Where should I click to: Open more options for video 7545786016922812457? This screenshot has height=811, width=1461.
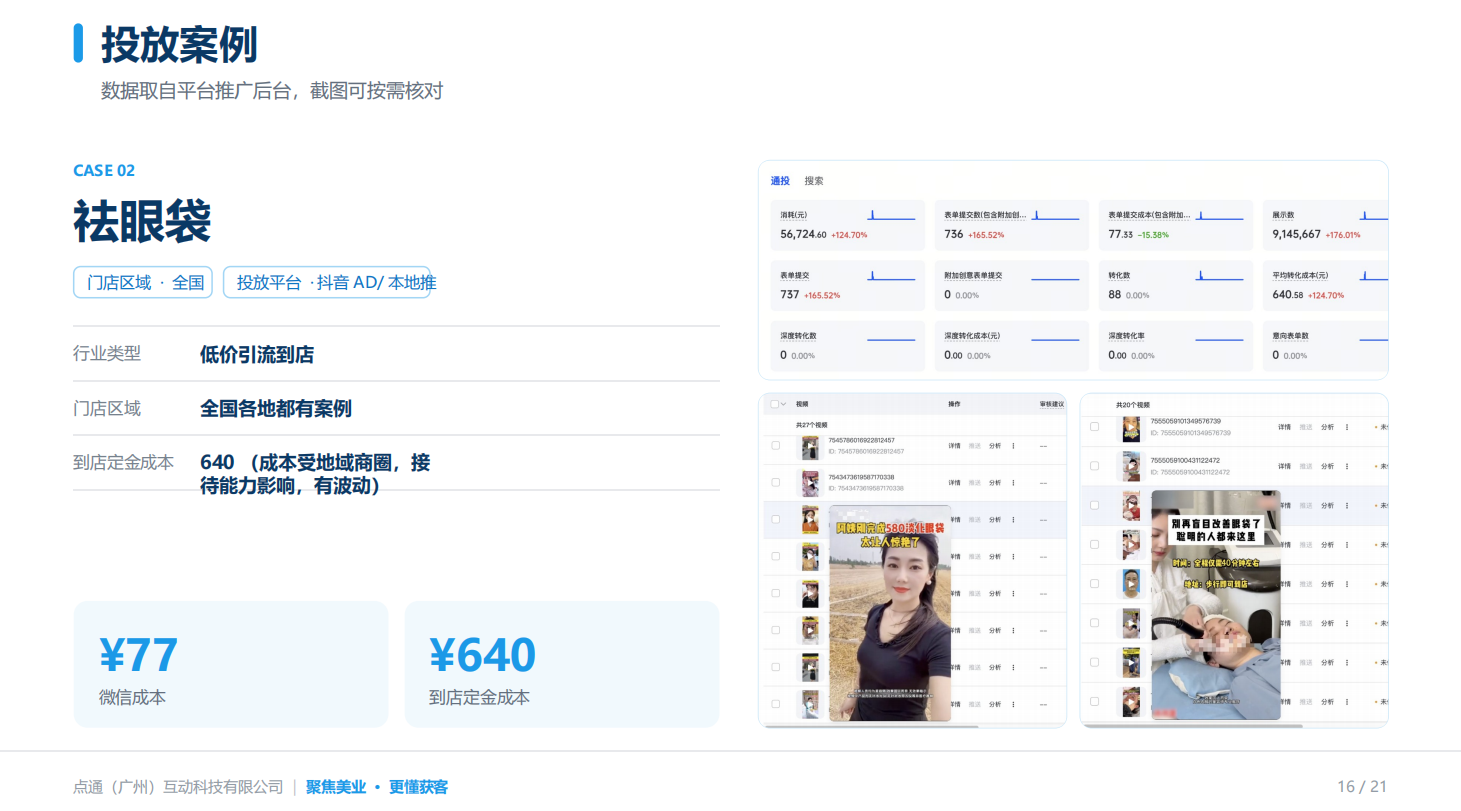coord(1014,446)
